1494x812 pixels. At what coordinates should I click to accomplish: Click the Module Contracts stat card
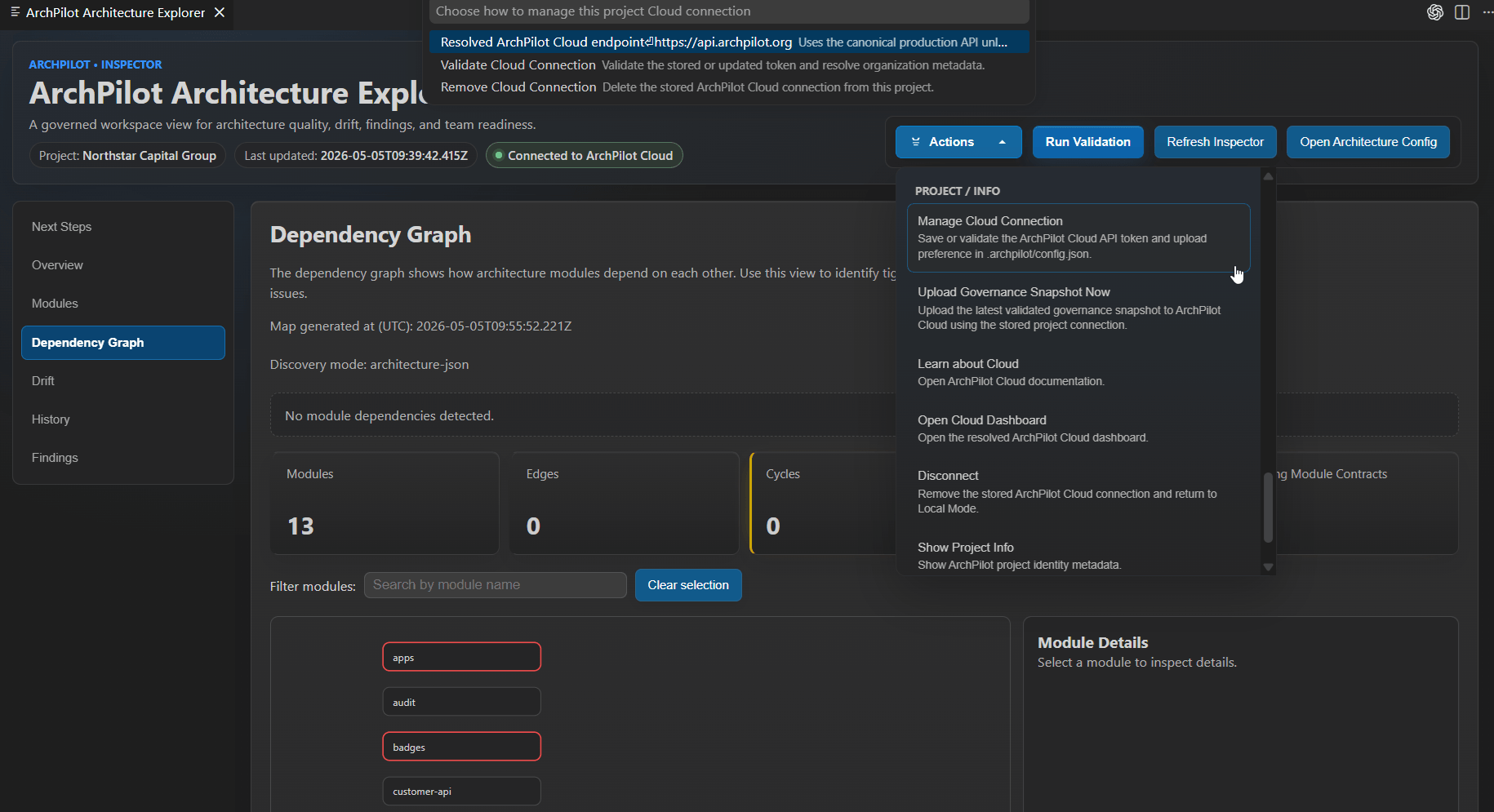(1367, 504)
